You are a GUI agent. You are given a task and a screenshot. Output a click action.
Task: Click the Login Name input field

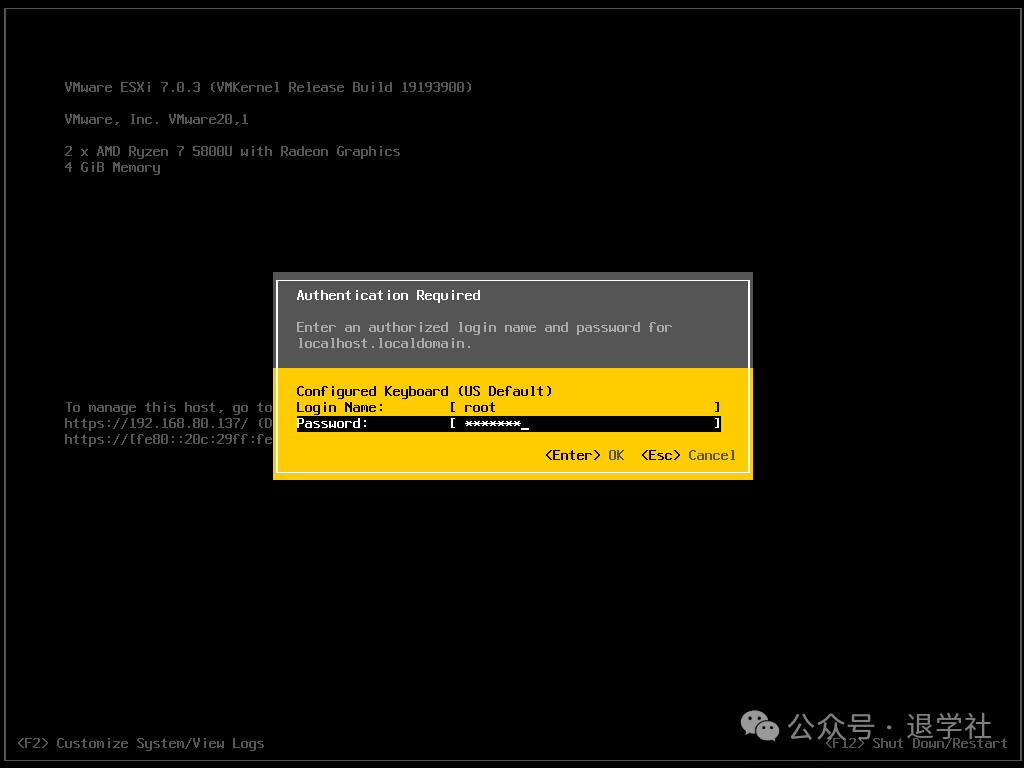pos(585,408)
